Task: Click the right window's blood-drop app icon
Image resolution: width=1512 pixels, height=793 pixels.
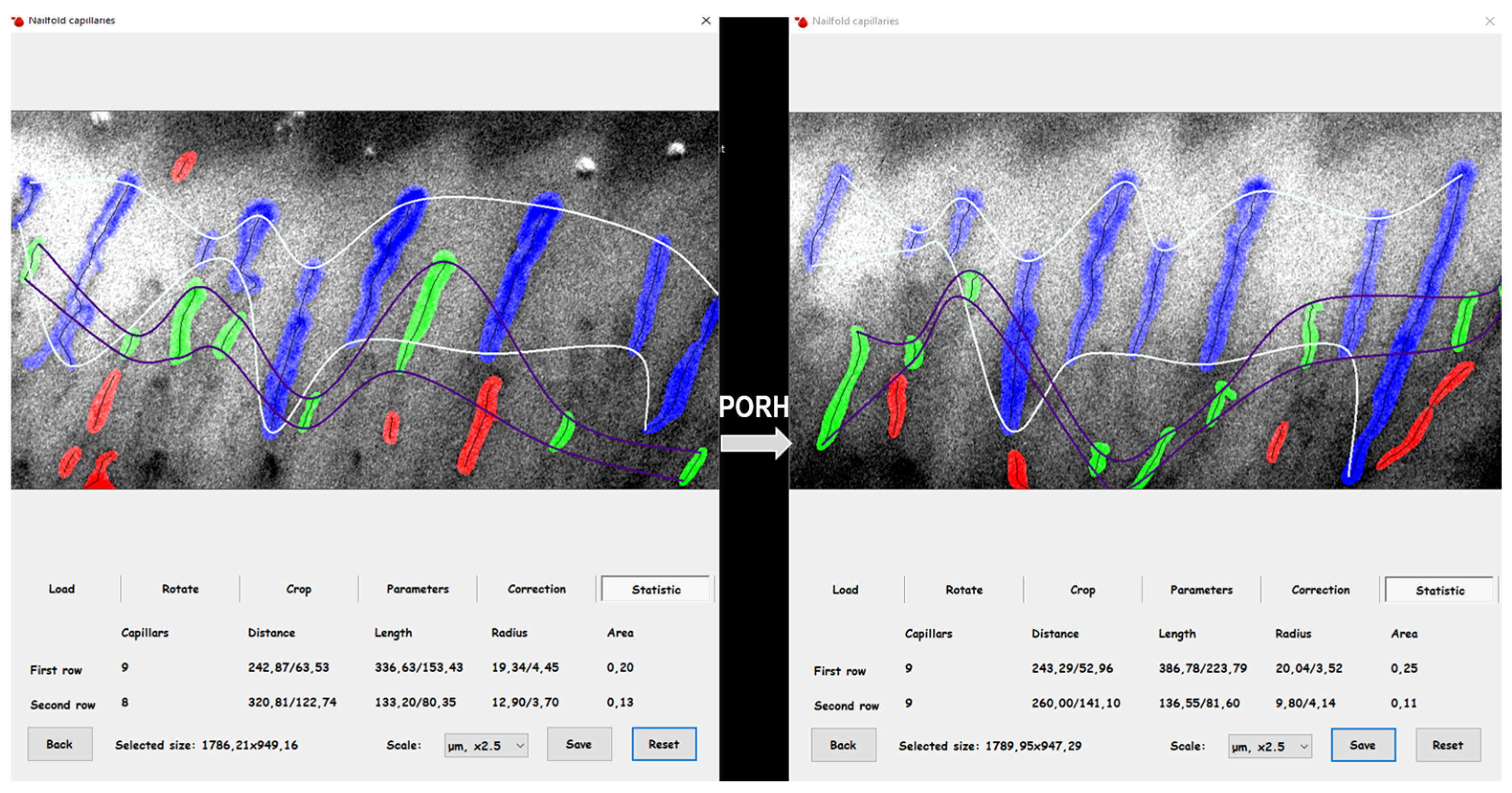Action: coord(801,22)
